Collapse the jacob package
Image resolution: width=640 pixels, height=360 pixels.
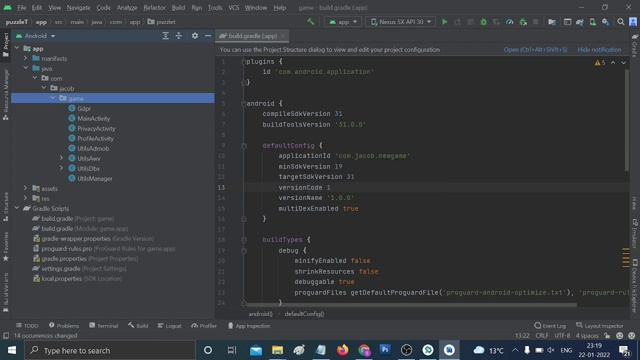pyautogui.click(x=44, y=88)
